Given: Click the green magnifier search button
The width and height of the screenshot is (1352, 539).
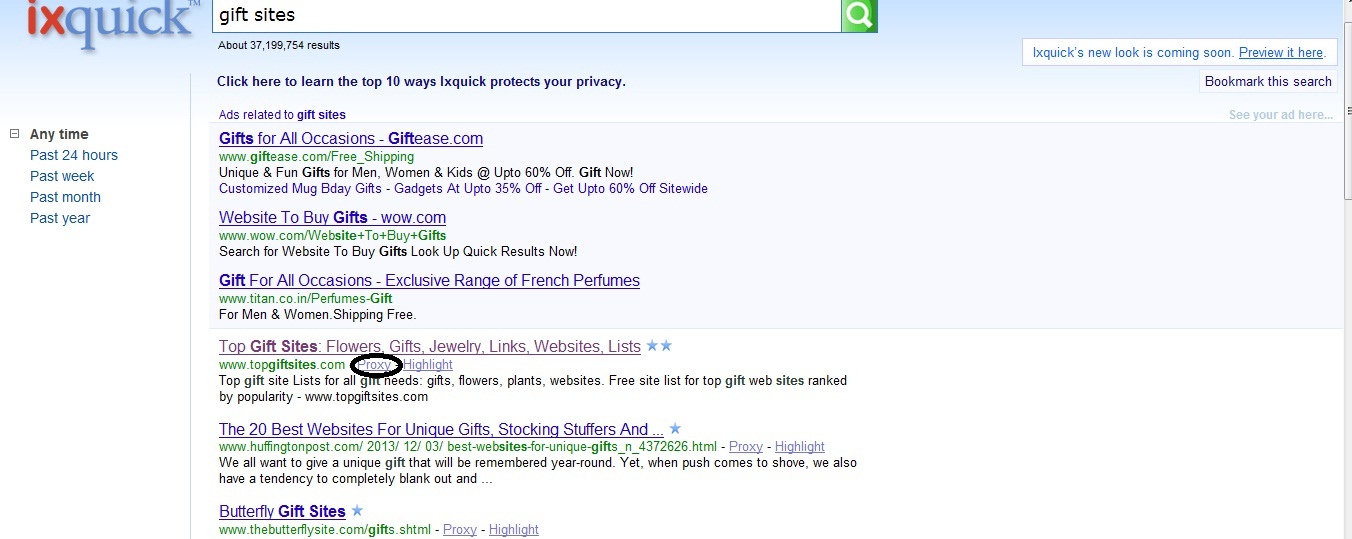Looking at the screenshot, I should pos(859,15).
